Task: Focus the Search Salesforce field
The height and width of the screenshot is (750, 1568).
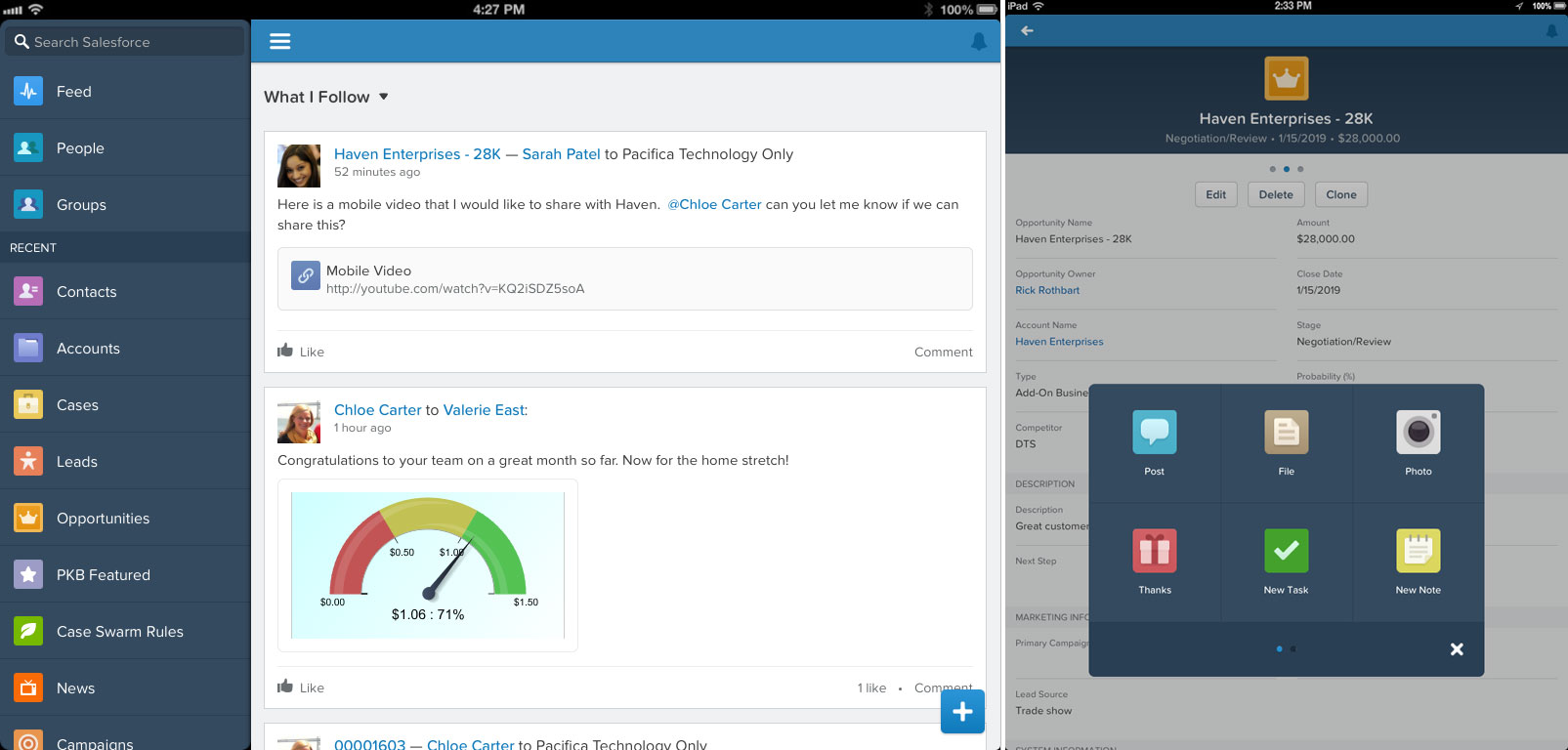Action: (124, 42)
